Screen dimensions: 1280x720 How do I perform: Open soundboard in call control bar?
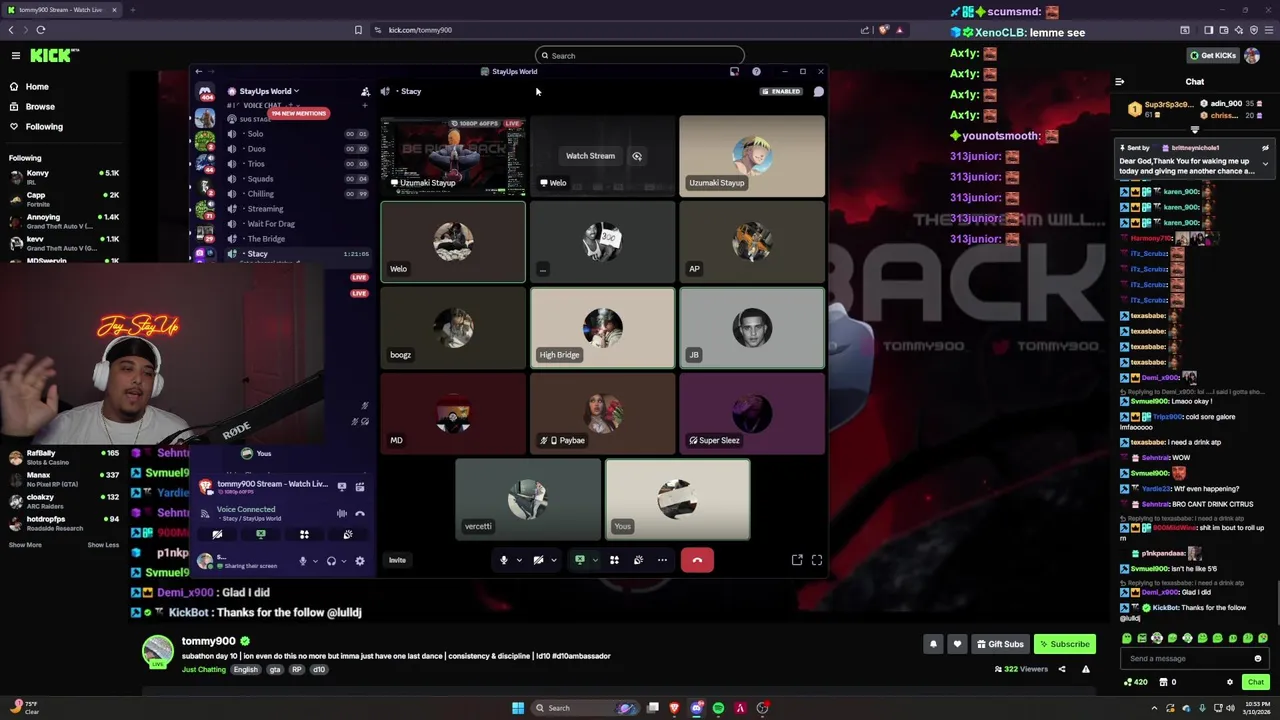click(638, 560)
